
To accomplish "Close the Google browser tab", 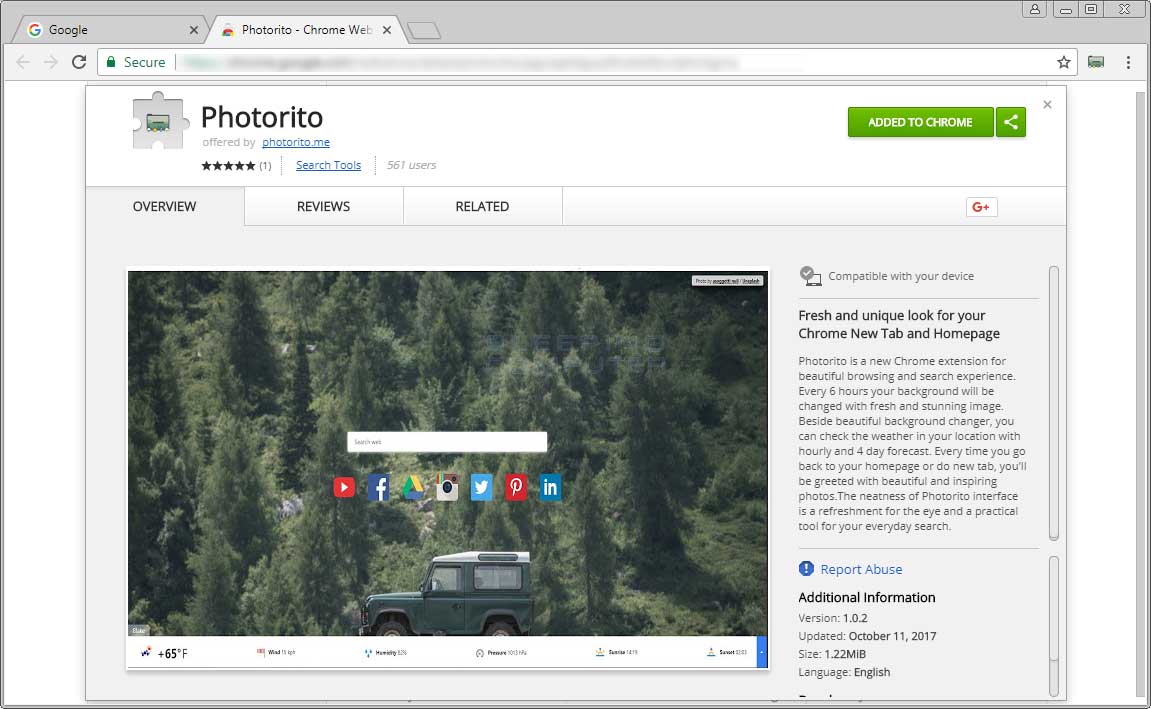I will (x=194, y=30).
